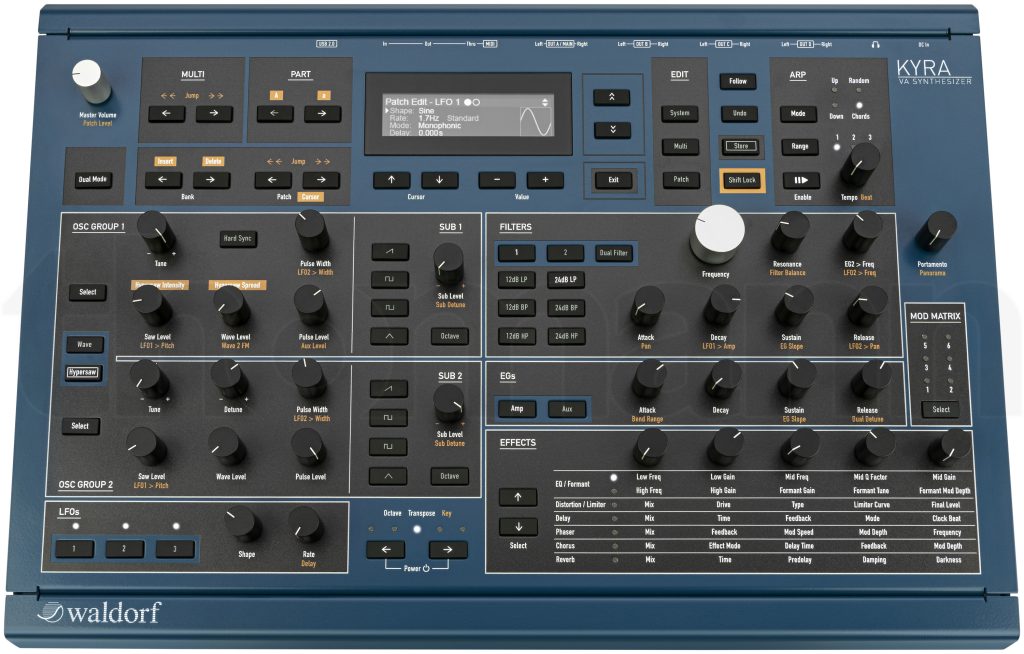Select the 24dB LP filter type
The width and height of the screenshot is (1024, 654).
click(566, 280)
